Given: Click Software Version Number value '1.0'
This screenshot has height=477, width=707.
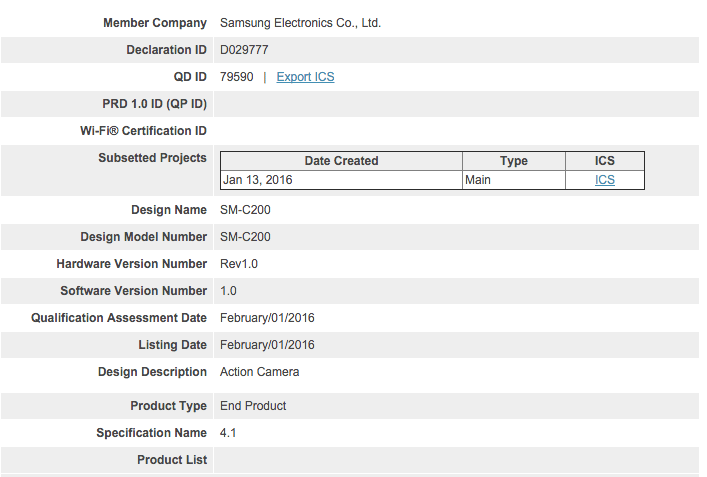Looking at the screenshot, I should pos(228,291).
